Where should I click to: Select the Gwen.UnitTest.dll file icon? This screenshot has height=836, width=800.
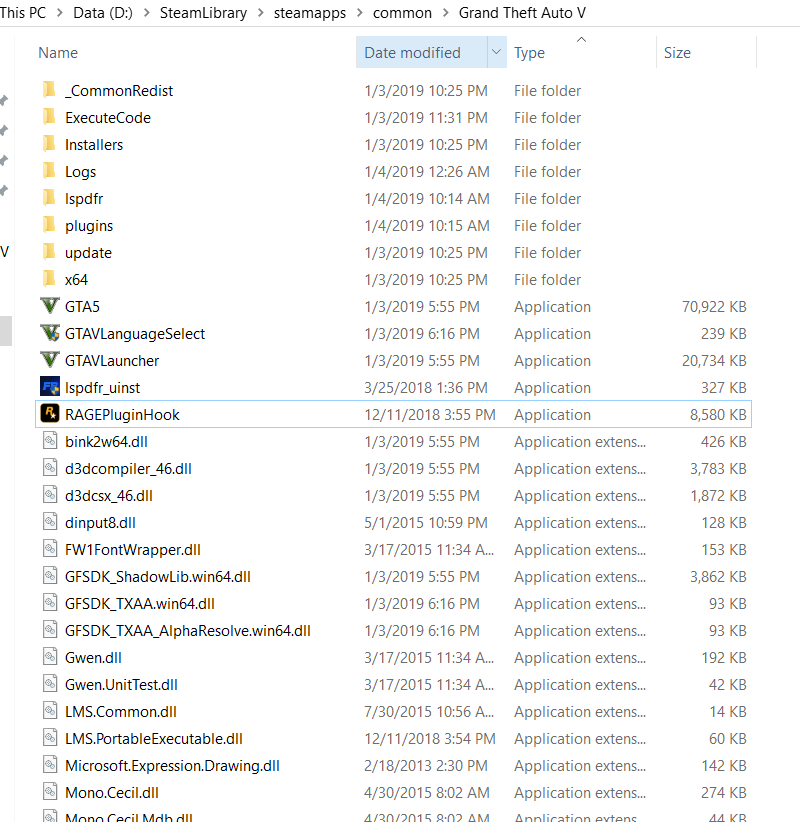[50, 684]
